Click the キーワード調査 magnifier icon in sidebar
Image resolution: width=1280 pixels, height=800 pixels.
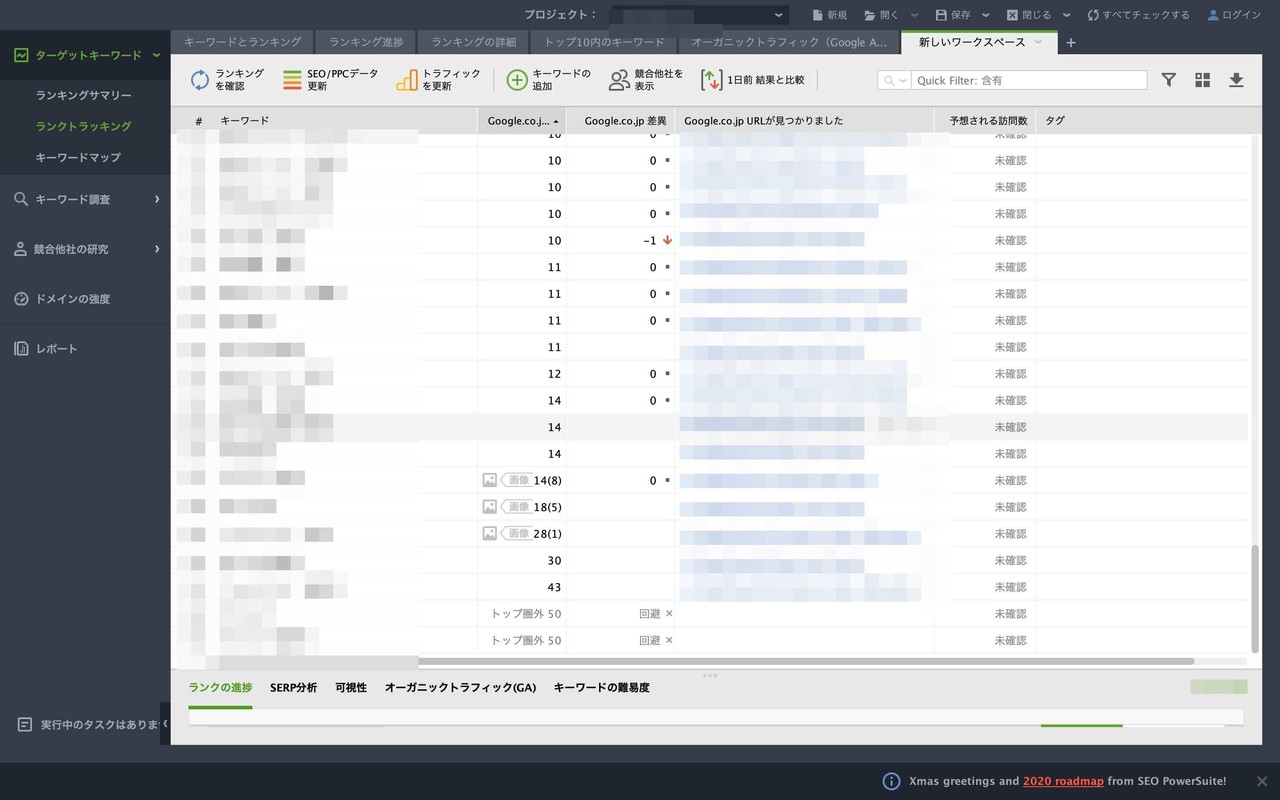20,199
